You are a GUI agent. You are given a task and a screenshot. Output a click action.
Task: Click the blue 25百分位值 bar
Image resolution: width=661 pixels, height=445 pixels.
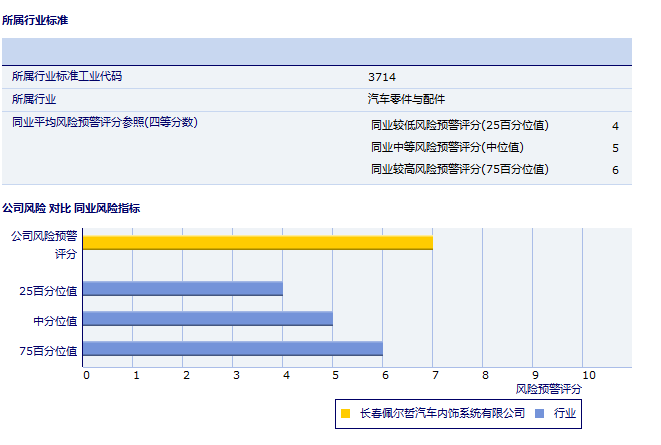182,289
